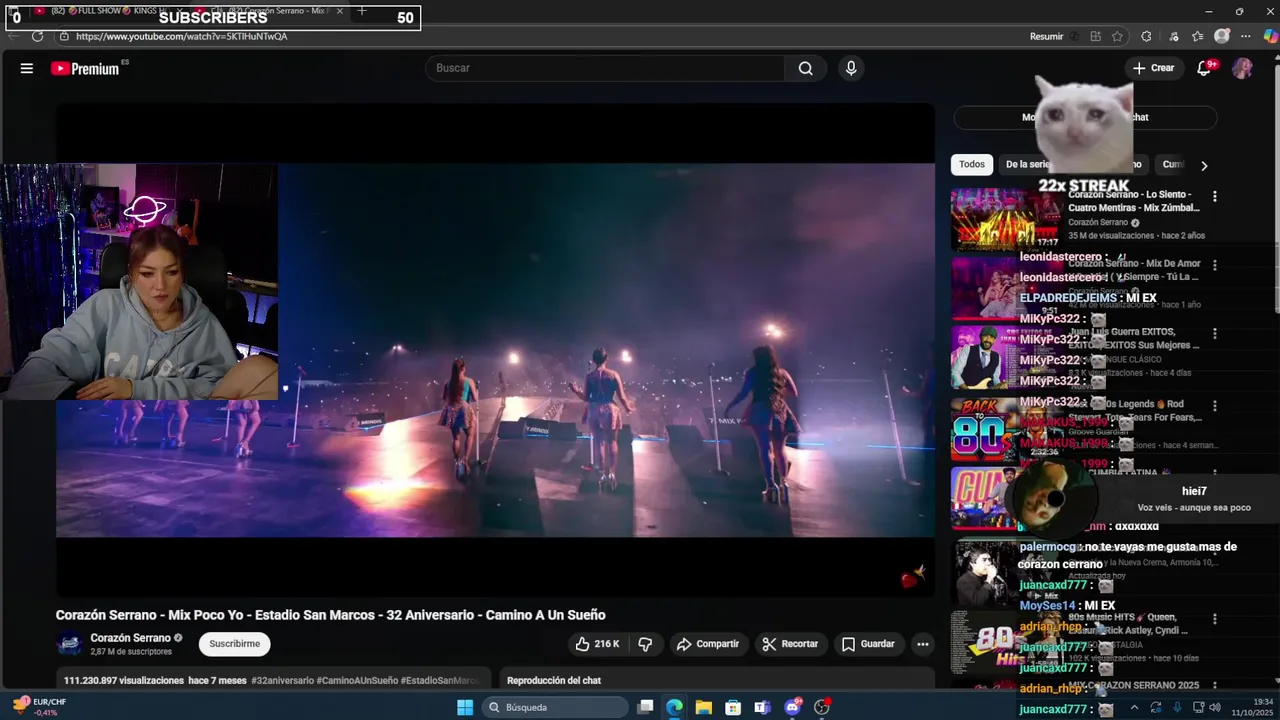Click the search magnifier button

[805, 68]
